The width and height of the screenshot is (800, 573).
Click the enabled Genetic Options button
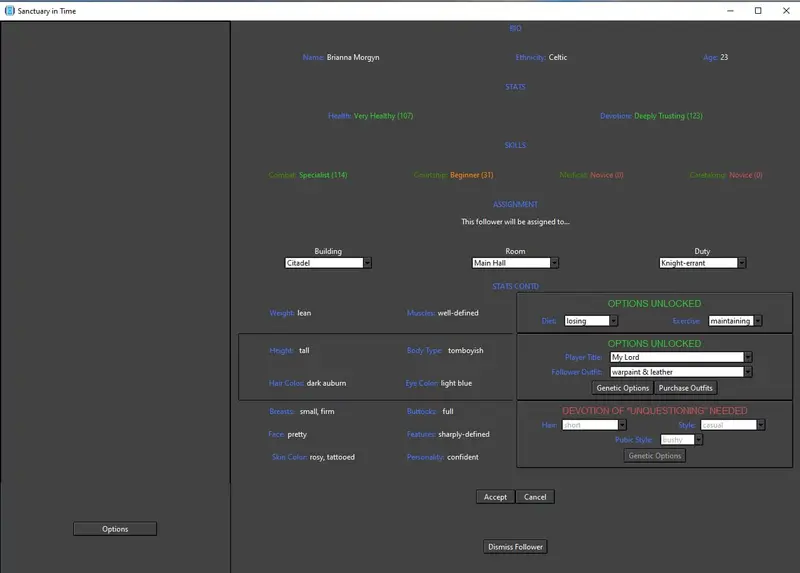pos(622,388)
